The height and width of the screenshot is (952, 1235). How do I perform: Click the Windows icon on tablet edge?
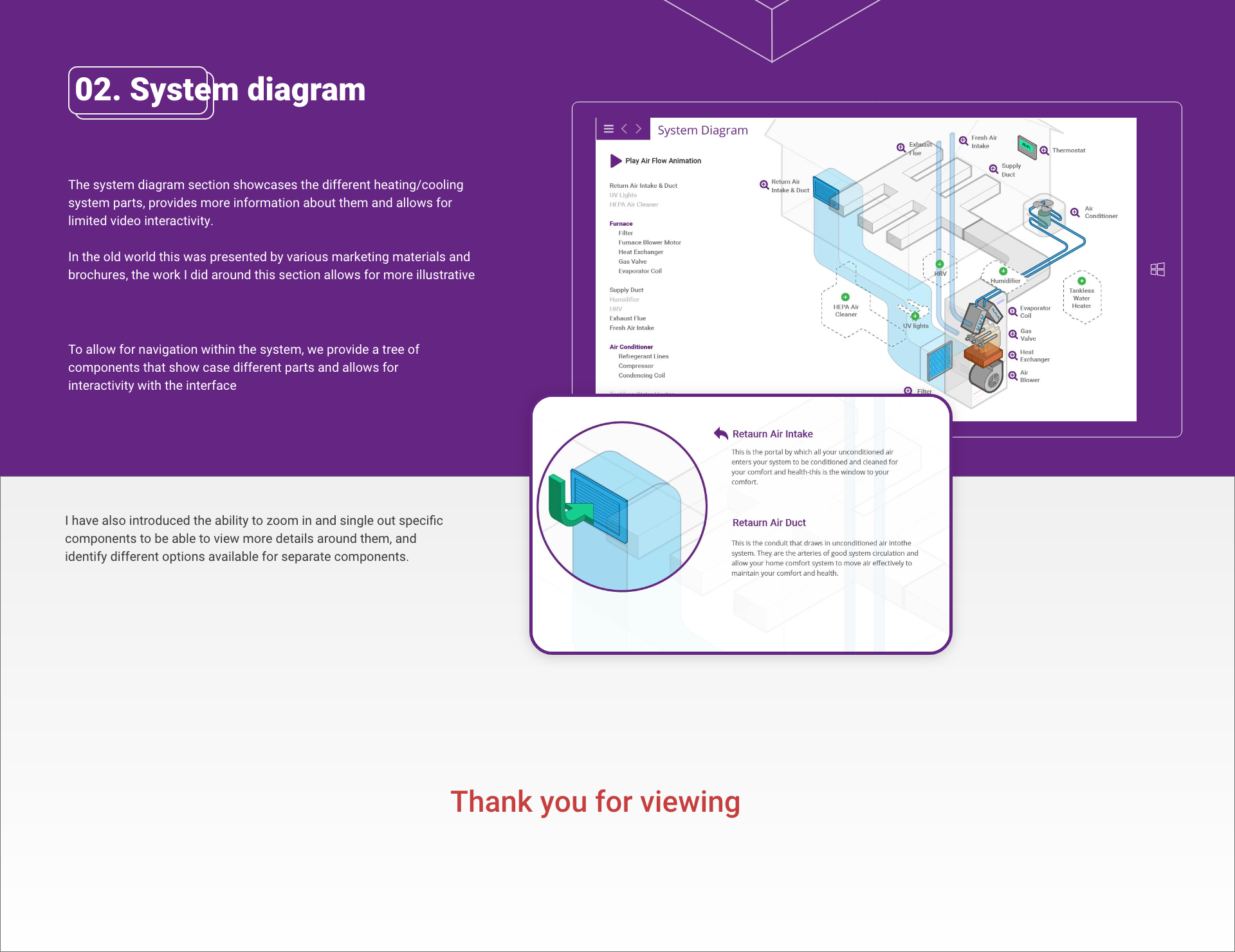[1158, 270]
